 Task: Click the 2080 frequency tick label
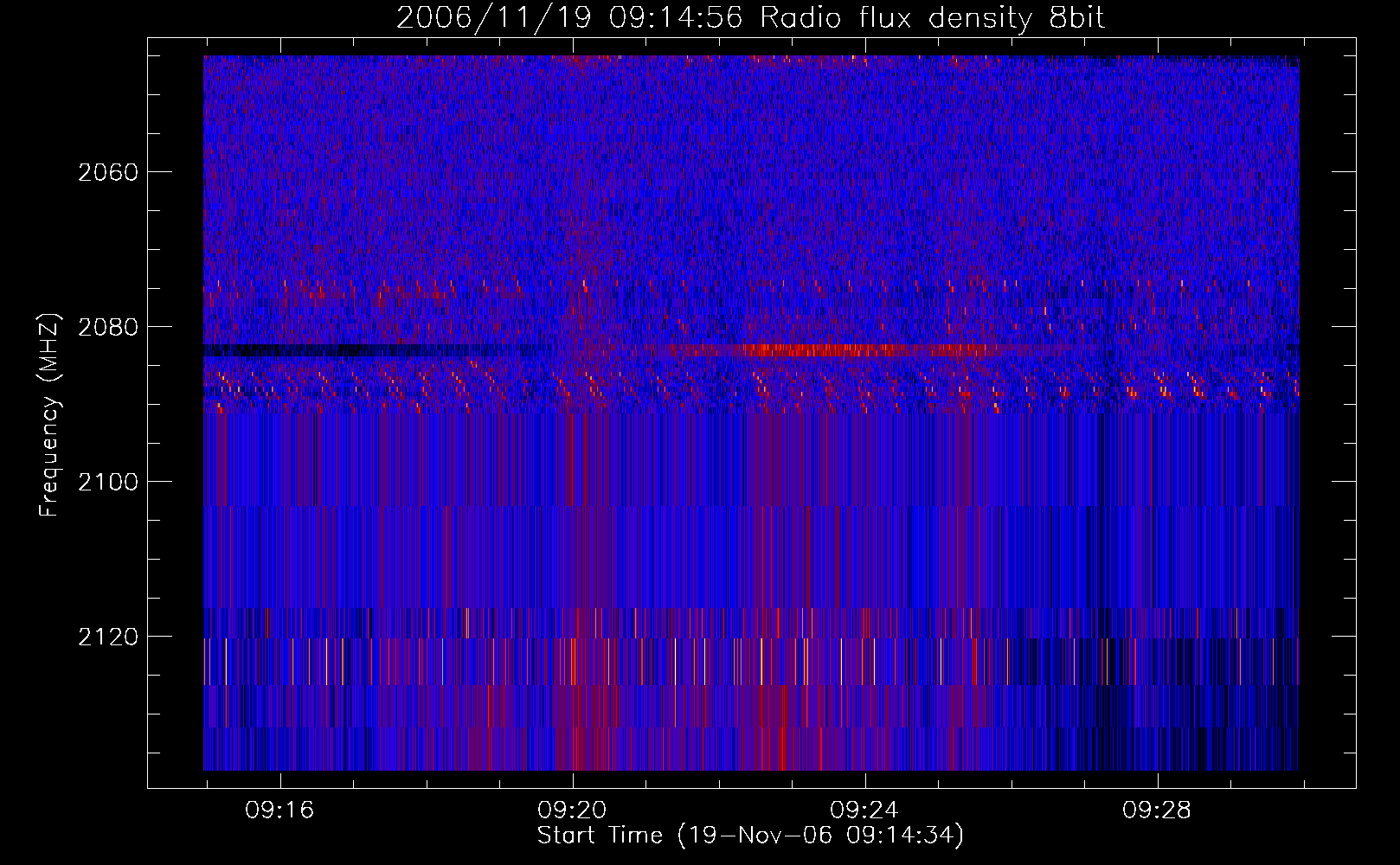click(x=108, y=327)
